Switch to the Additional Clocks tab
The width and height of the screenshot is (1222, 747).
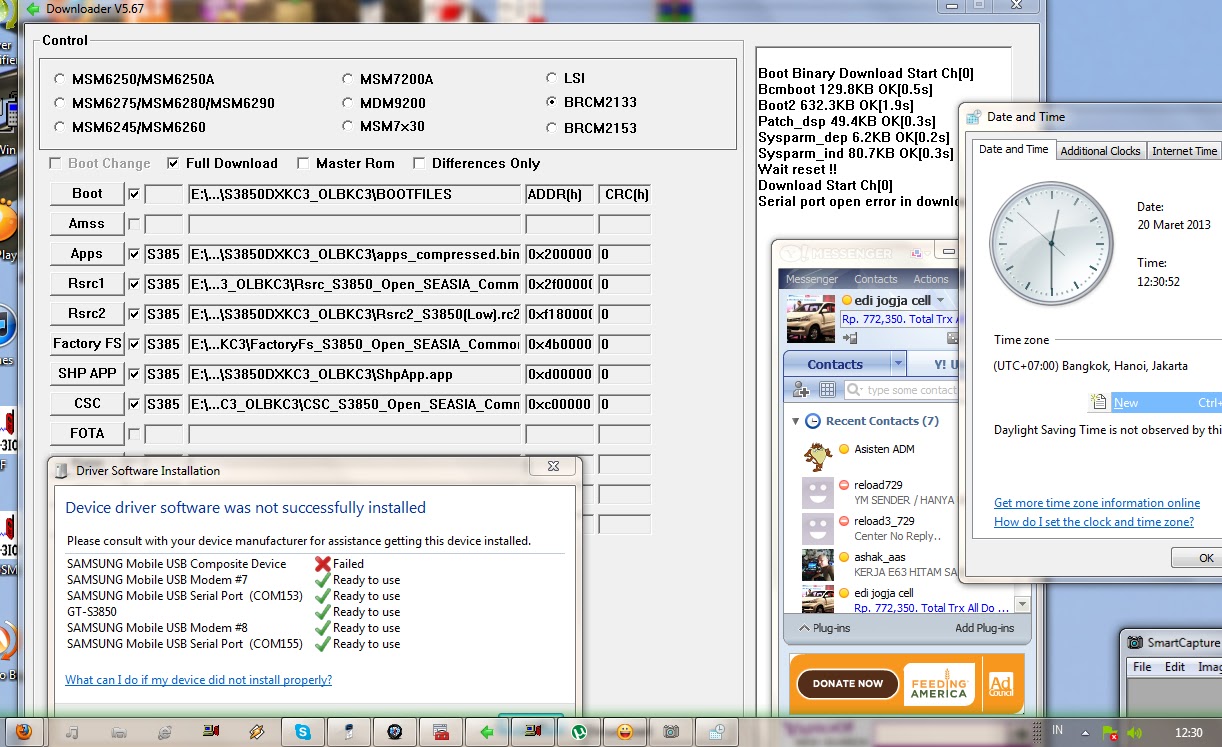pos(1101,151)
